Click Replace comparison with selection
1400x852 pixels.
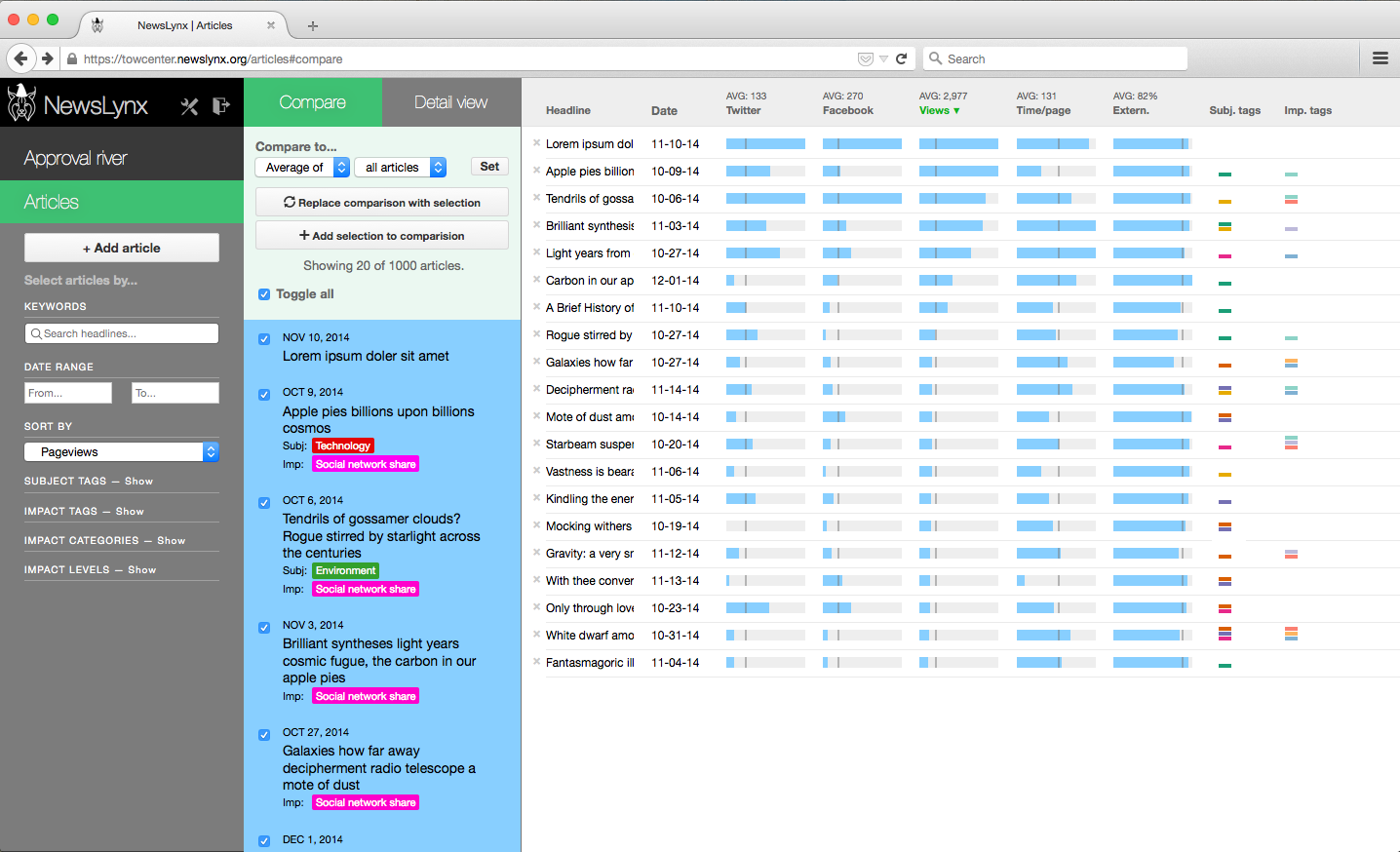(x=382, y=203)
